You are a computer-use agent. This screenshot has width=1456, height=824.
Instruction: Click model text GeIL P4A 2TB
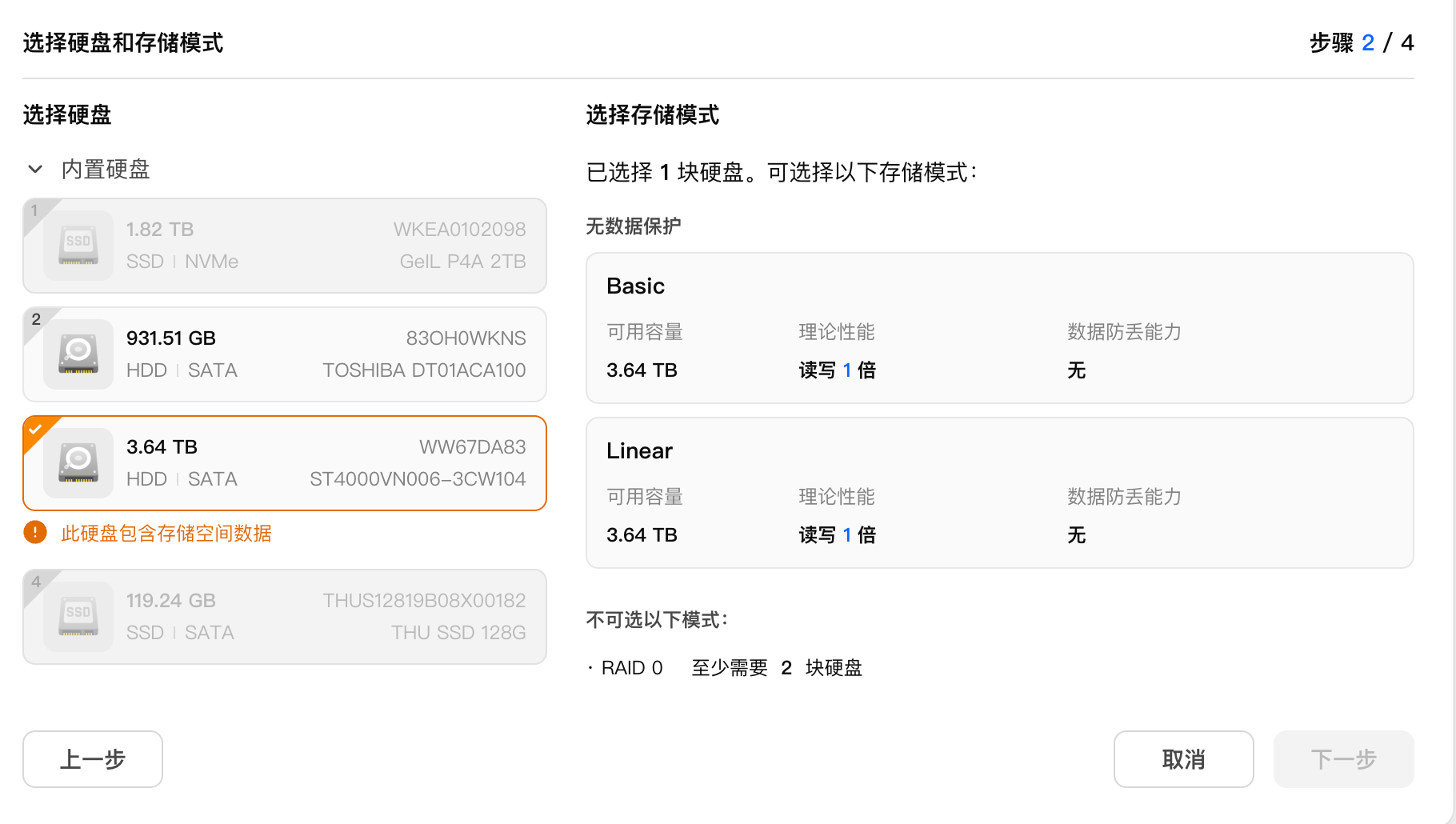click(x=462, y=262)
